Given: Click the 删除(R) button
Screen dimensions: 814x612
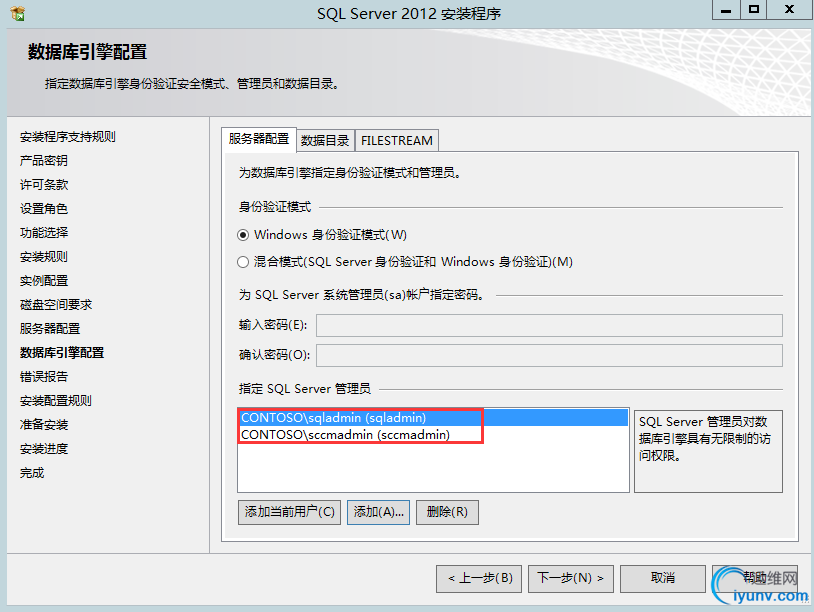Looking at the screenshot, I should (447, 512).
